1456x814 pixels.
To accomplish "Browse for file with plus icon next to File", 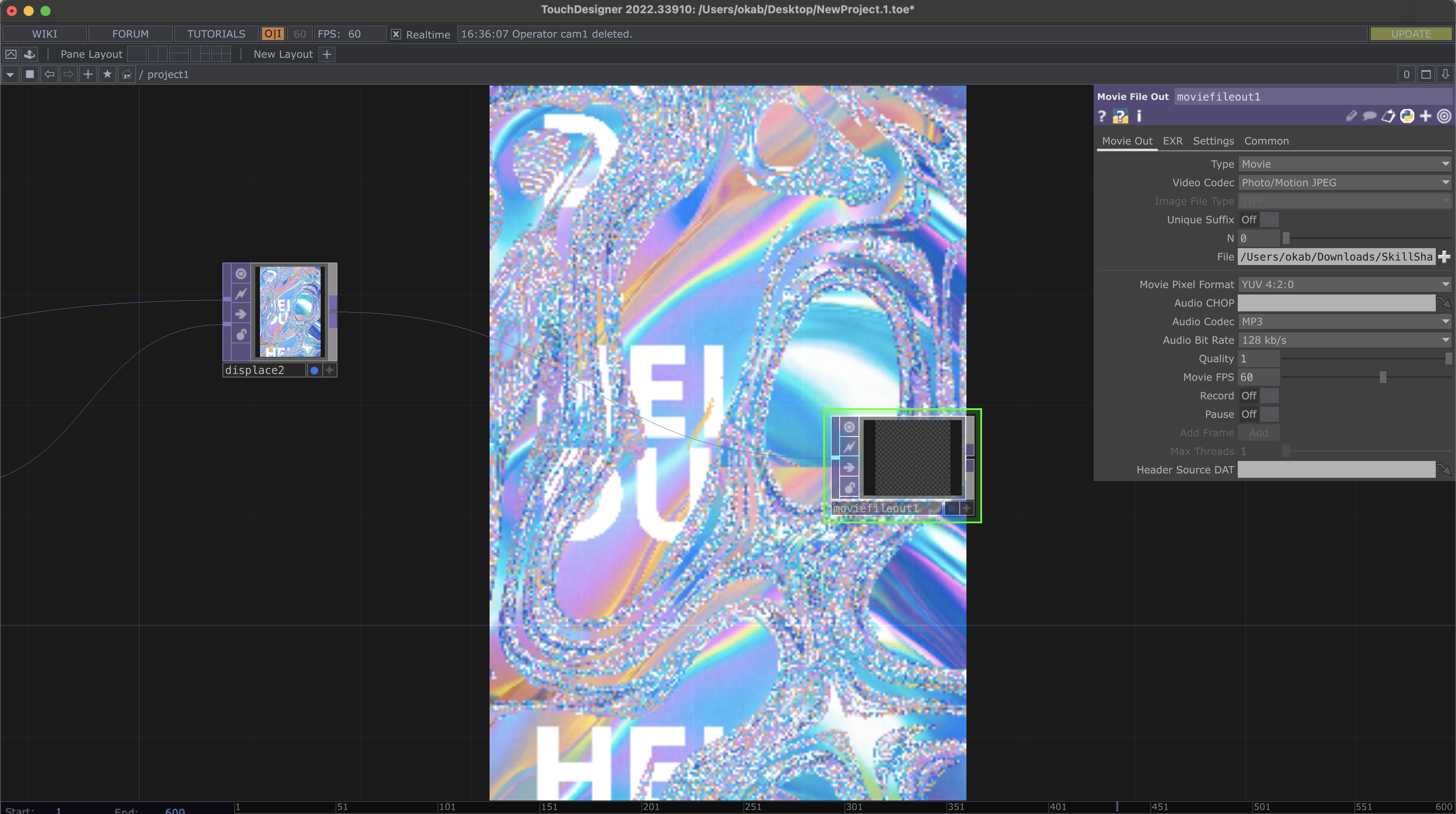I will (x=1444, y=257).
